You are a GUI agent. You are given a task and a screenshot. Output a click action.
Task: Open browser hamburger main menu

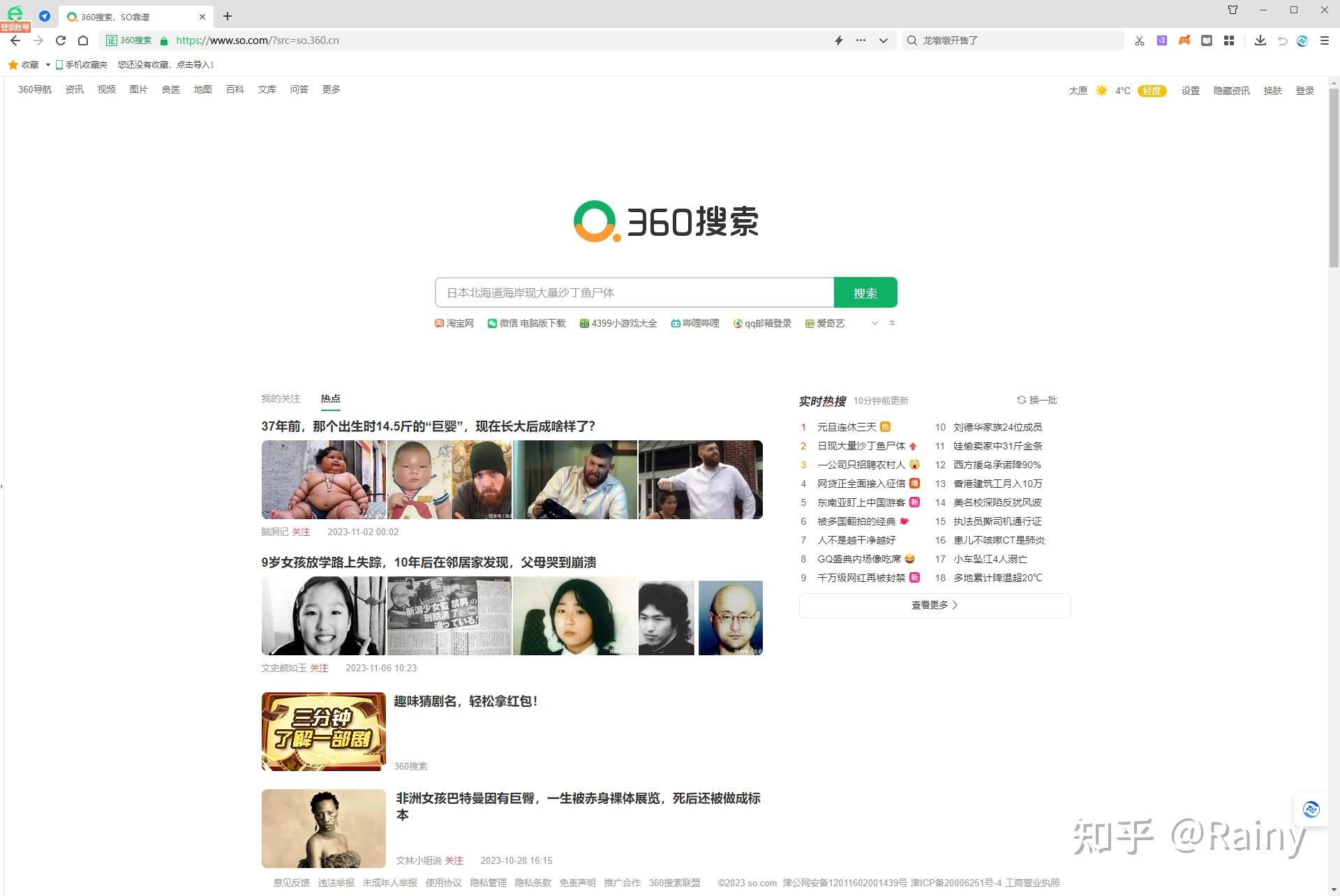[1325, 40]
